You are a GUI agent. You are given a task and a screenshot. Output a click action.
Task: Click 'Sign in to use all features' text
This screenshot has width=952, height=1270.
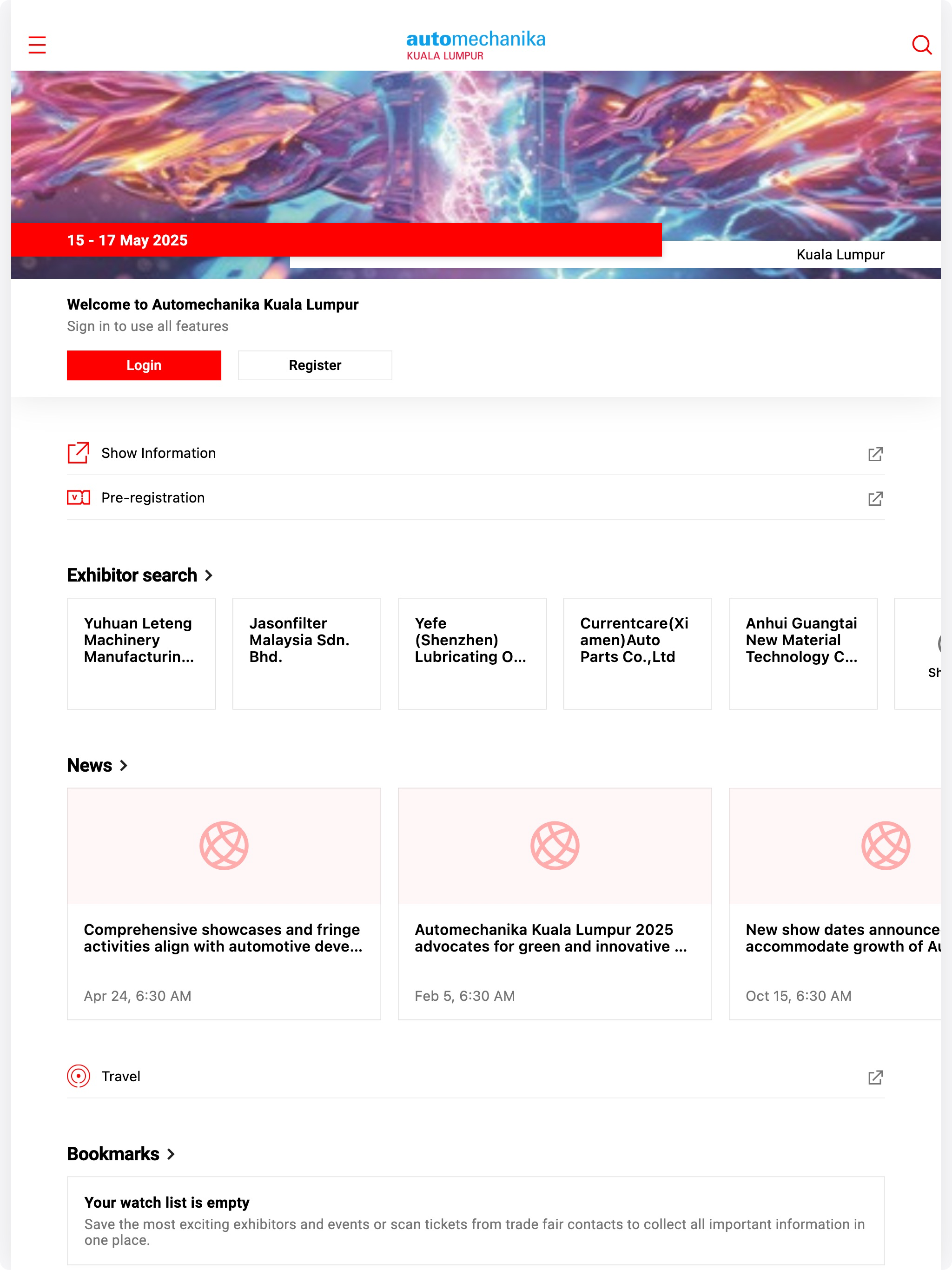point(147,326)
